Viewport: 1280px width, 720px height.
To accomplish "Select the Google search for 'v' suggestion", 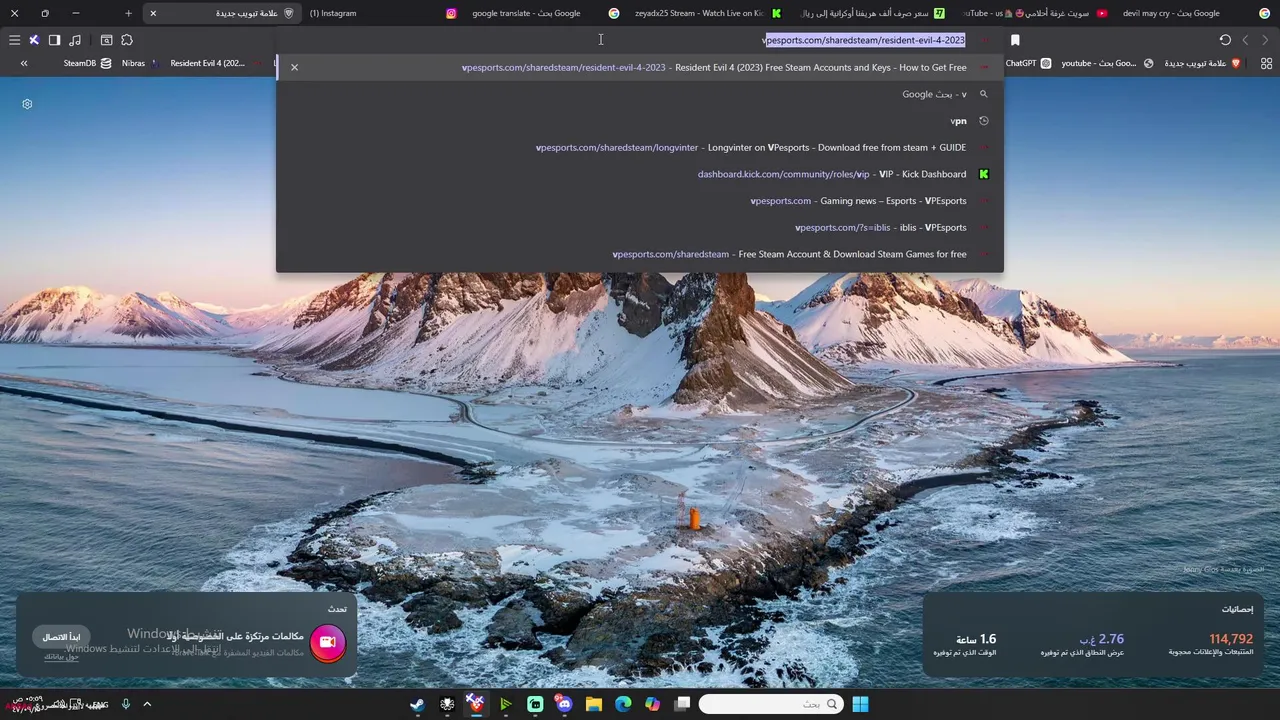I will [640, 94].
